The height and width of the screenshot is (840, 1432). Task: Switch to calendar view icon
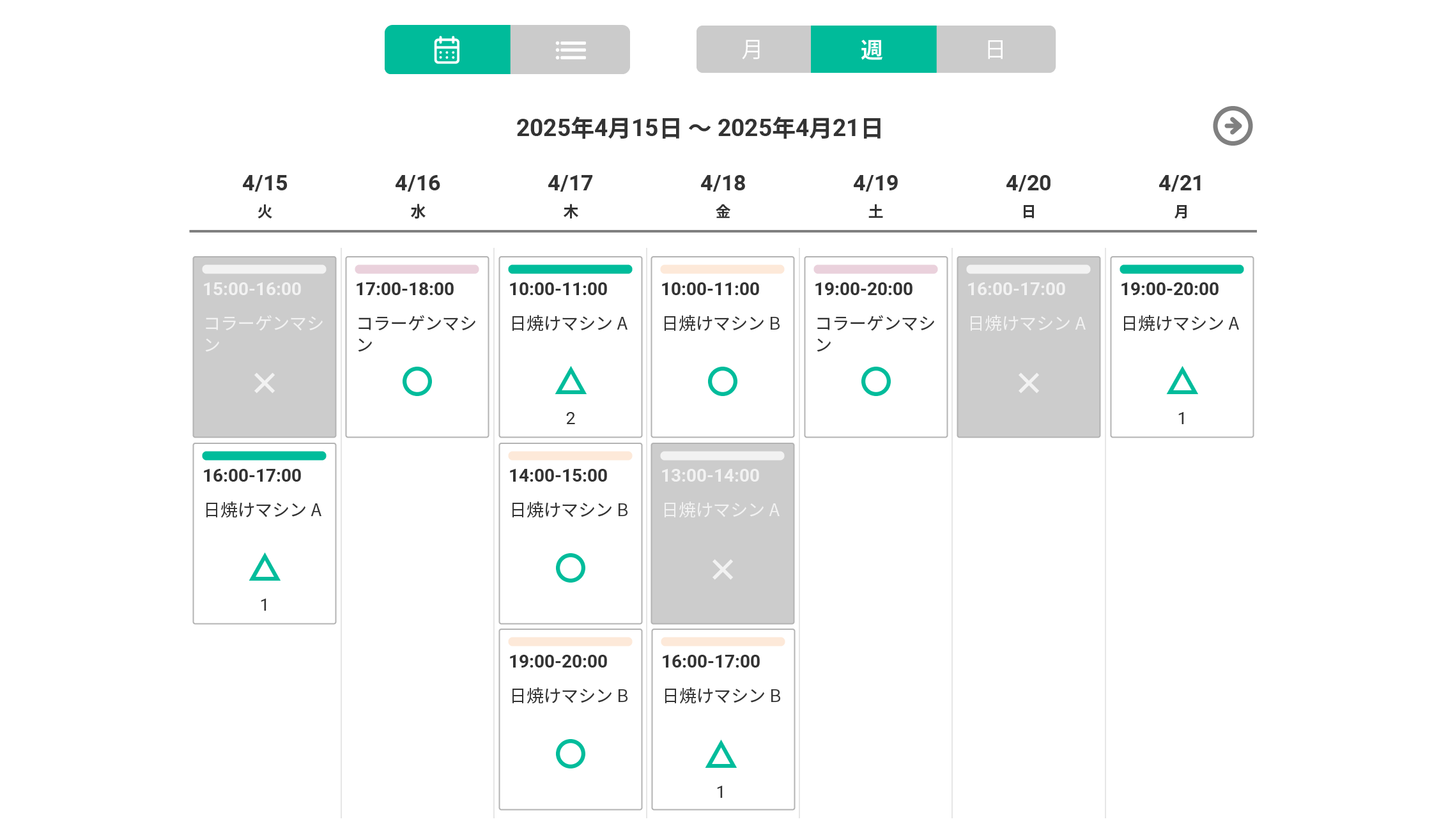[447, 50]
